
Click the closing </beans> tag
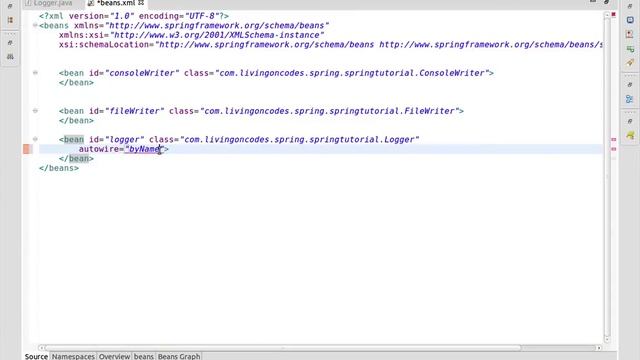59,168
